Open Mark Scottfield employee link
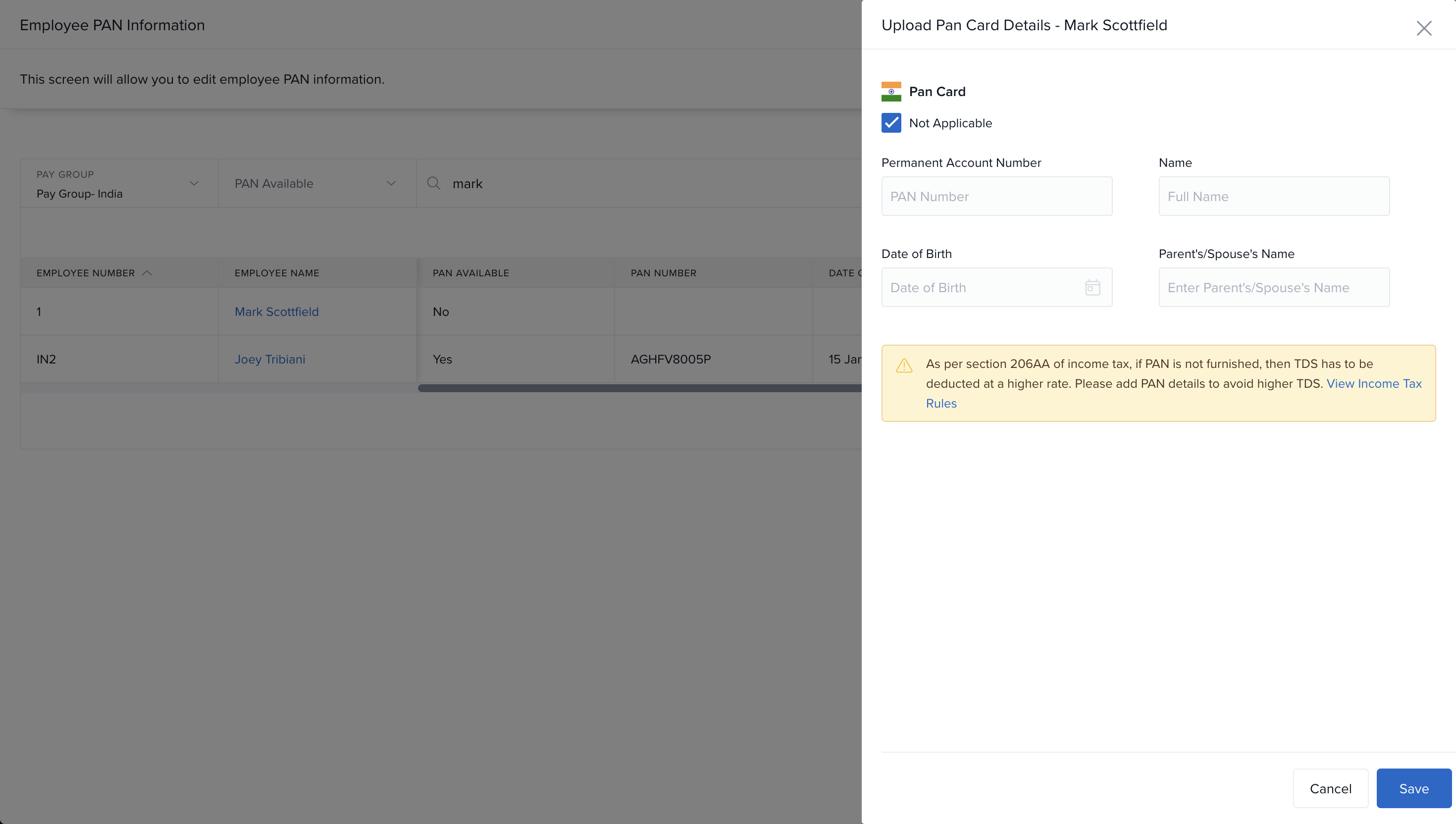 tap(277, 312)
